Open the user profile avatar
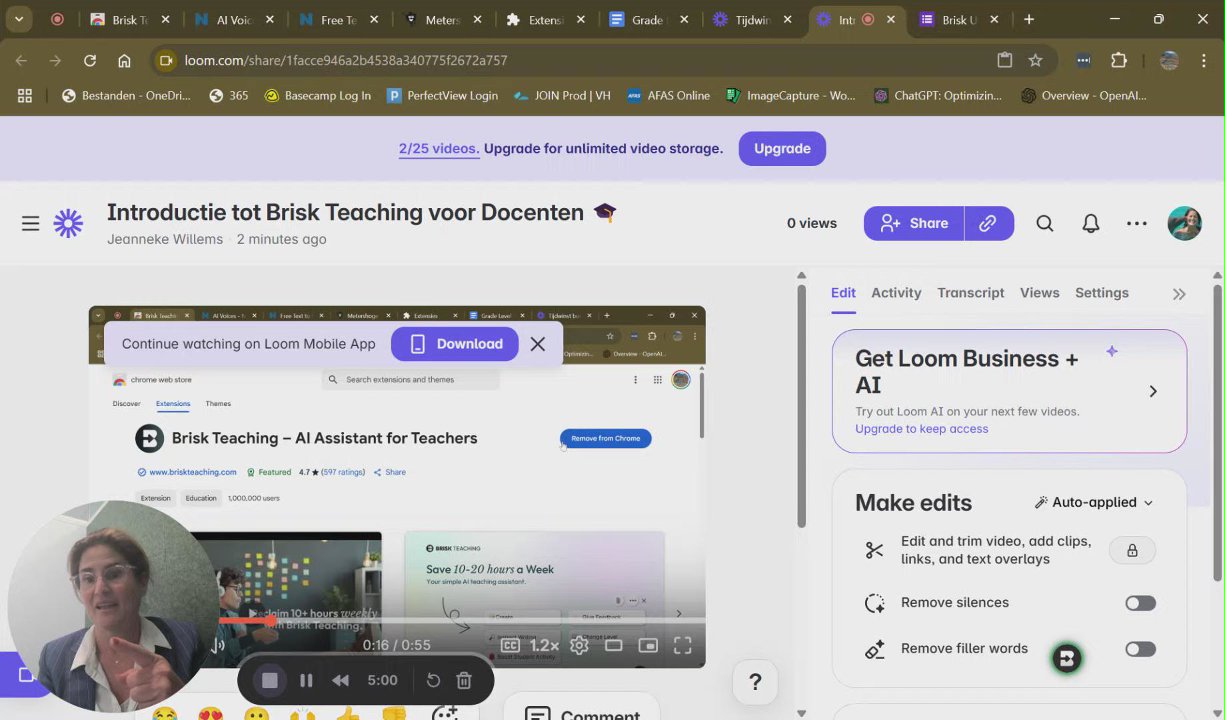The image size is (1225, 720). (1185, 223)
